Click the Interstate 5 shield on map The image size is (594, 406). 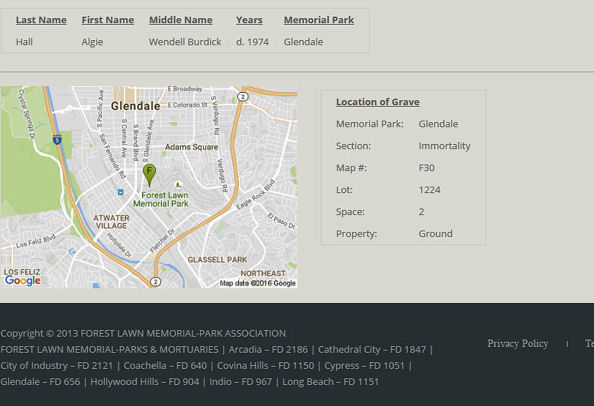pyautogui.click(x=57, y=140)
